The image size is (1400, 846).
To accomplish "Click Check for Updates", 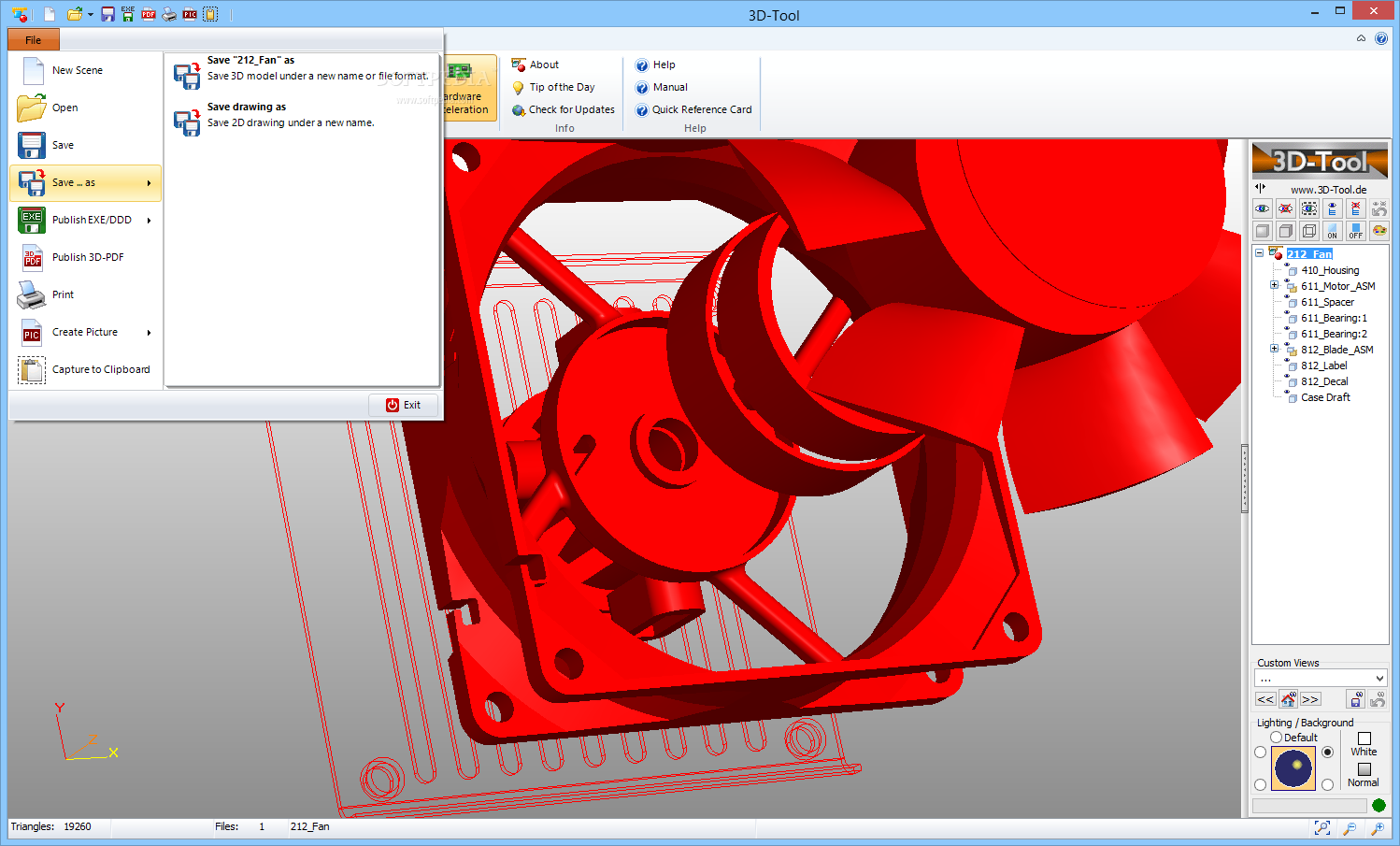I will (564, 109).
